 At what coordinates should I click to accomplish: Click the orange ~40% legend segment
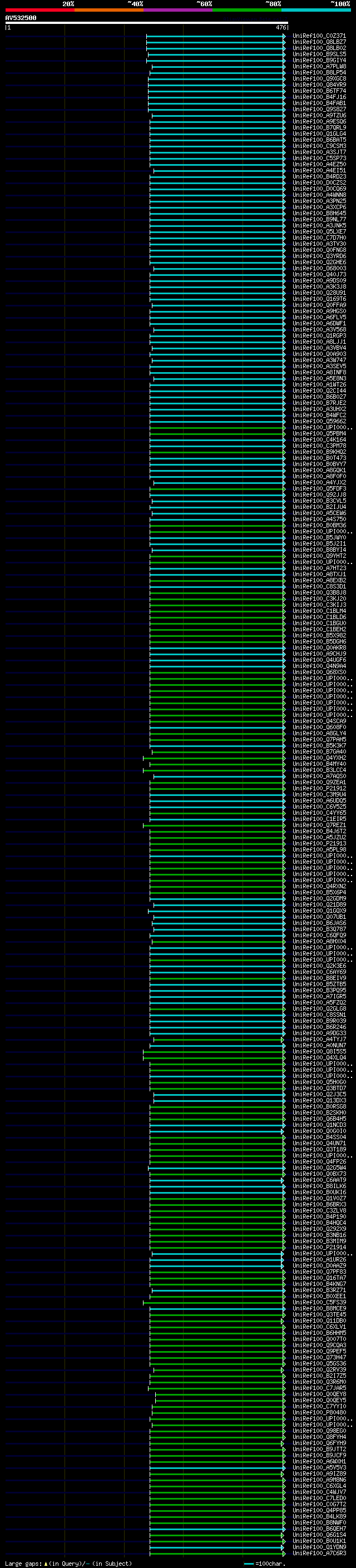[109, 11]
